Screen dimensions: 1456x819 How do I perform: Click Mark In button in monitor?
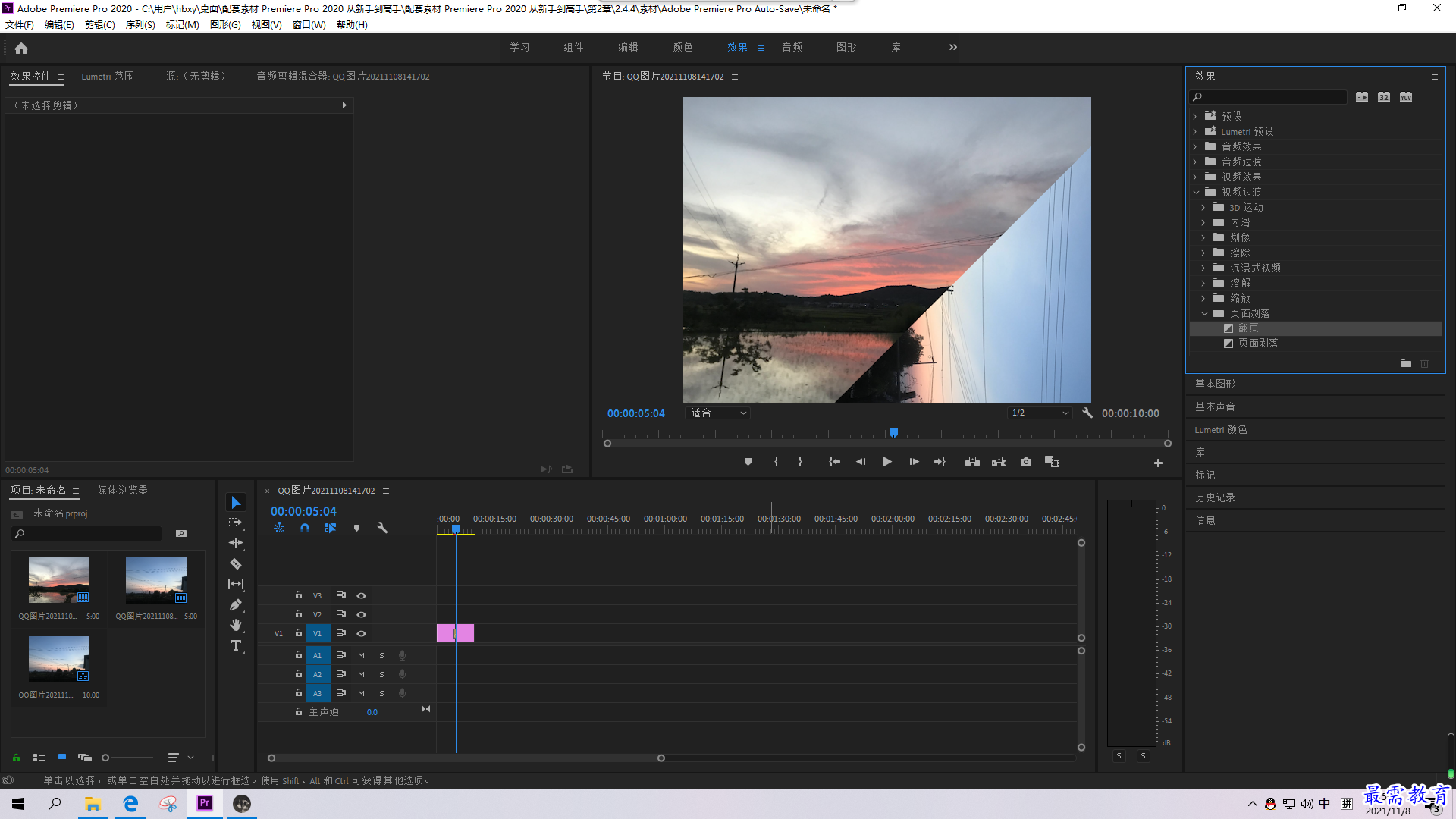[776, 462]
